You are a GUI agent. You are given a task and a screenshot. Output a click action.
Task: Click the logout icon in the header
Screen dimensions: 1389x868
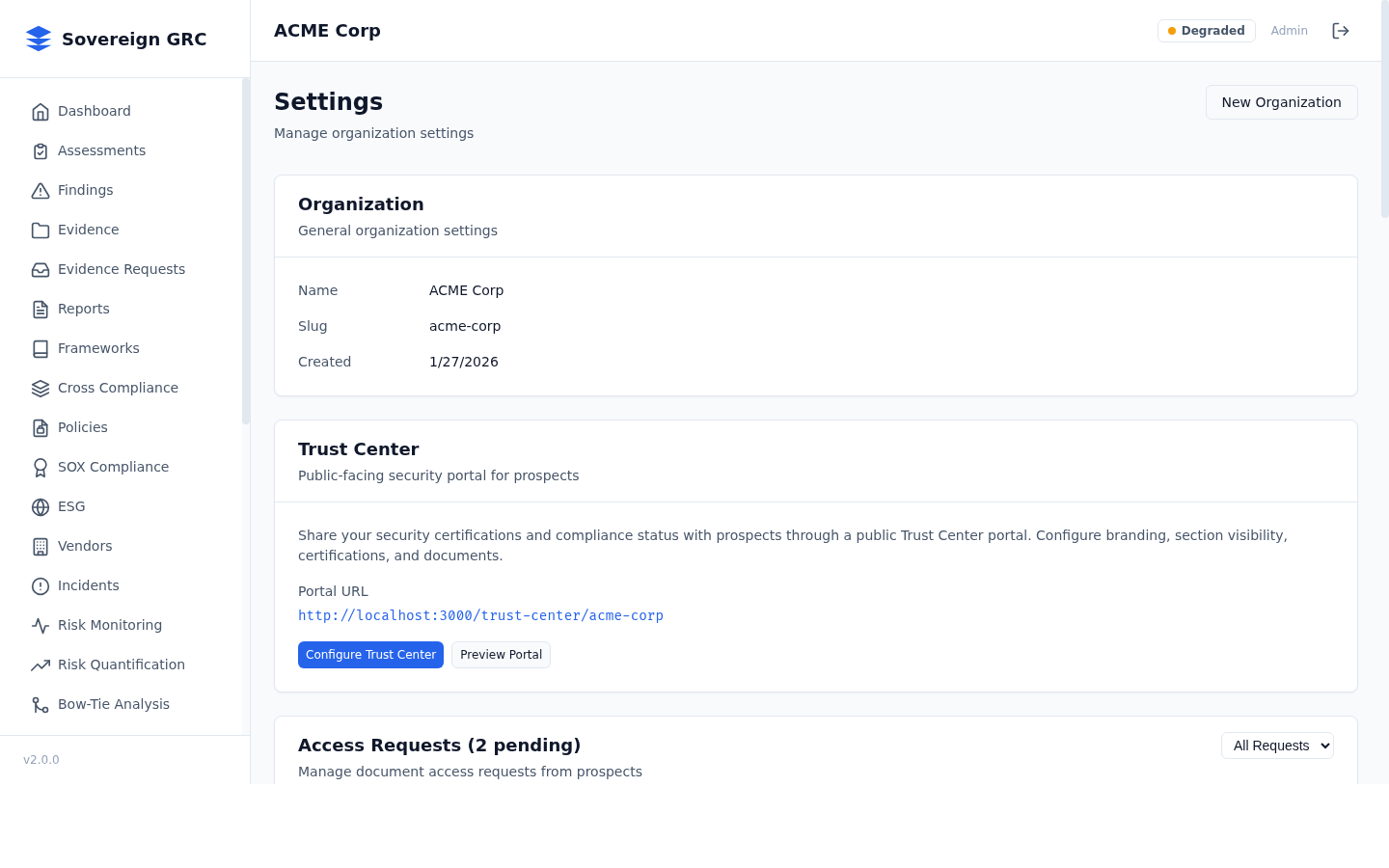coord(1340,31)
